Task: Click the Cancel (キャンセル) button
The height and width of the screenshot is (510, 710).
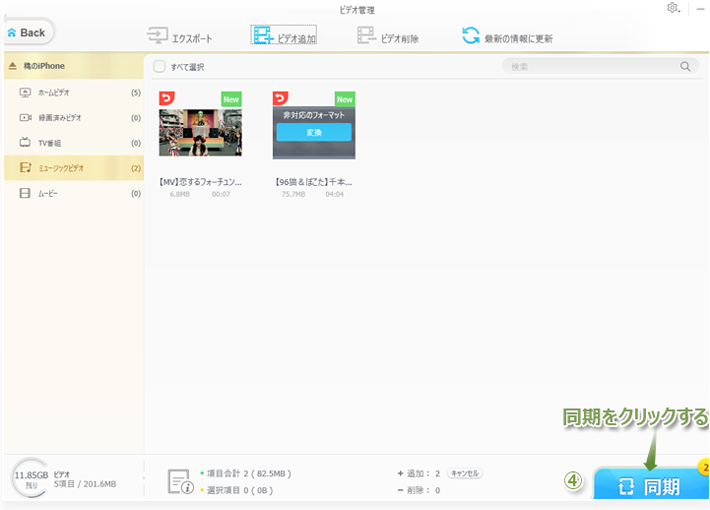Action: click(464, 473)
